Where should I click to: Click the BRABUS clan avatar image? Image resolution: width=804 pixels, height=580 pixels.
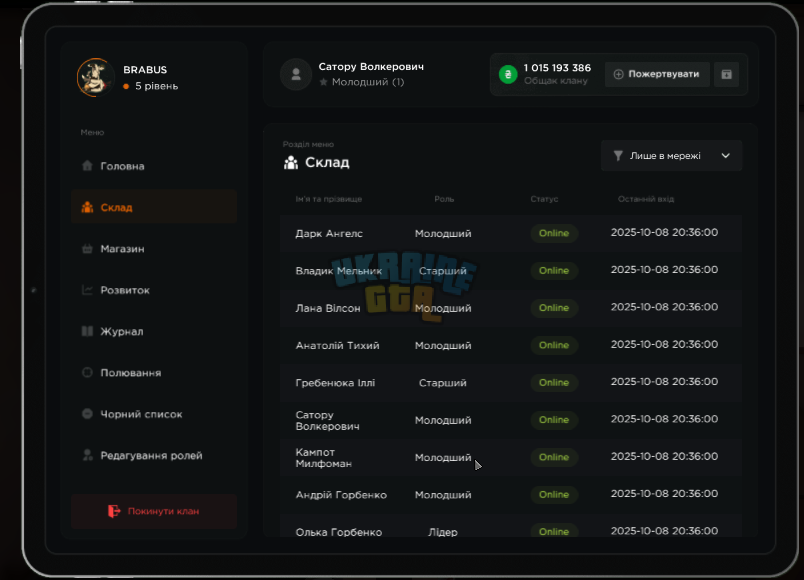(95, 77)
